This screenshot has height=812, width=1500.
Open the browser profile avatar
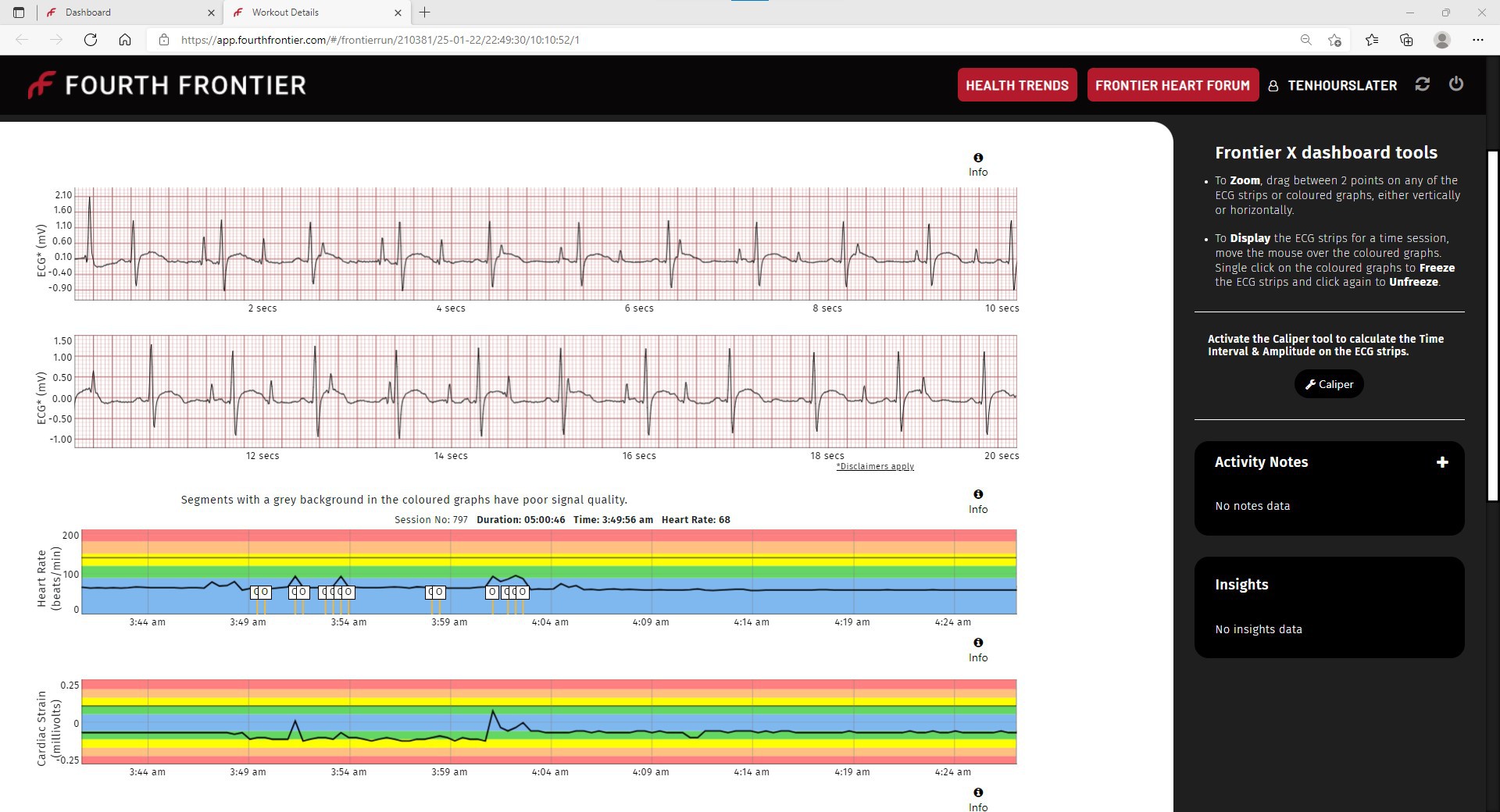[x=1442, y=40]
